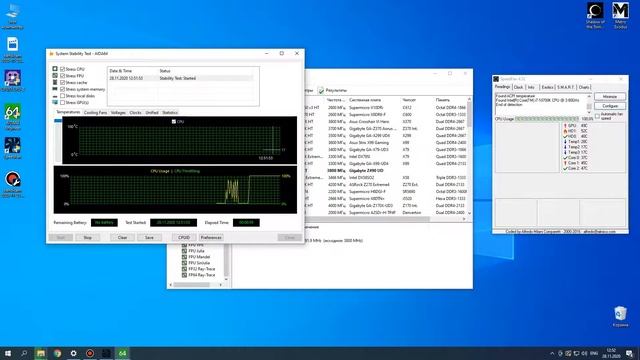Image resolution: width=640 pixels, height=360 pixels.
Task: Click the Core 0 checkmark icon in SpeedFan
Action: click(565, 158)
